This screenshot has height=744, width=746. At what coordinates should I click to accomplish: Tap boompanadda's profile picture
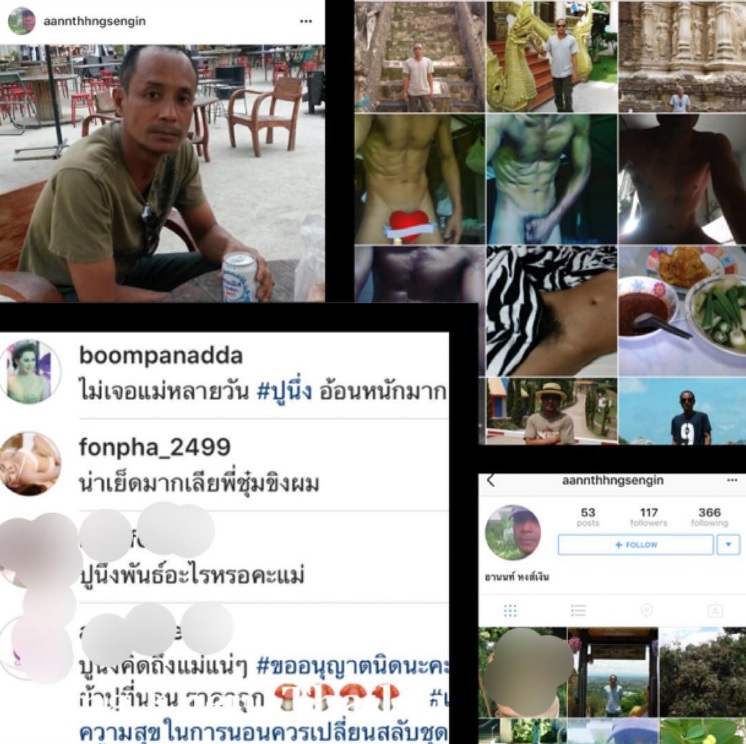pyautogui.click(x=29, y=372)
